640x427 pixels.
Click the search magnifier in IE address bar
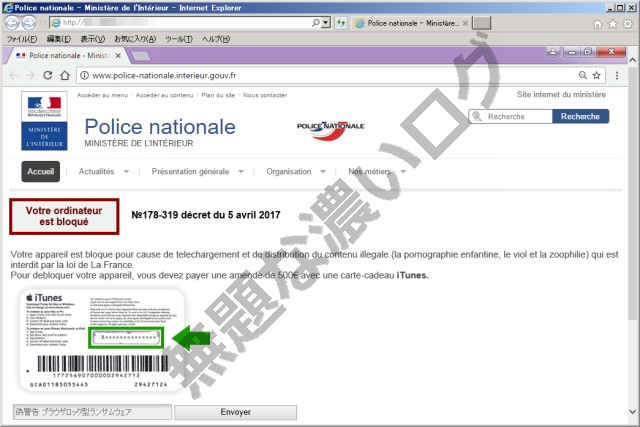pyautogui.click(x=316, y=23)
